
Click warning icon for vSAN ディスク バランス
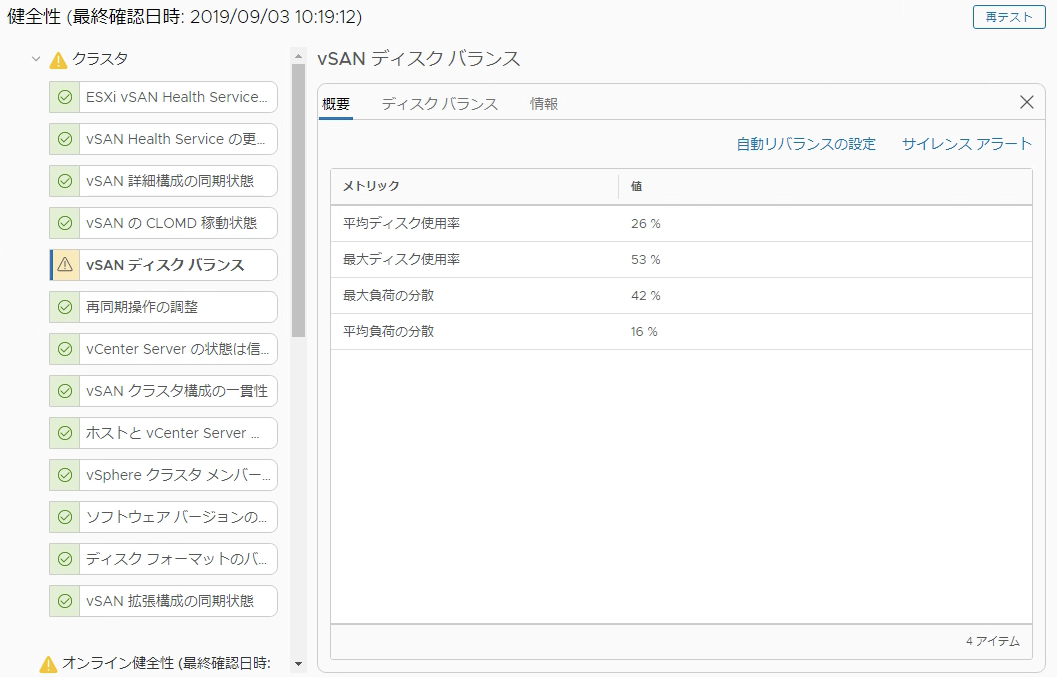65,265
